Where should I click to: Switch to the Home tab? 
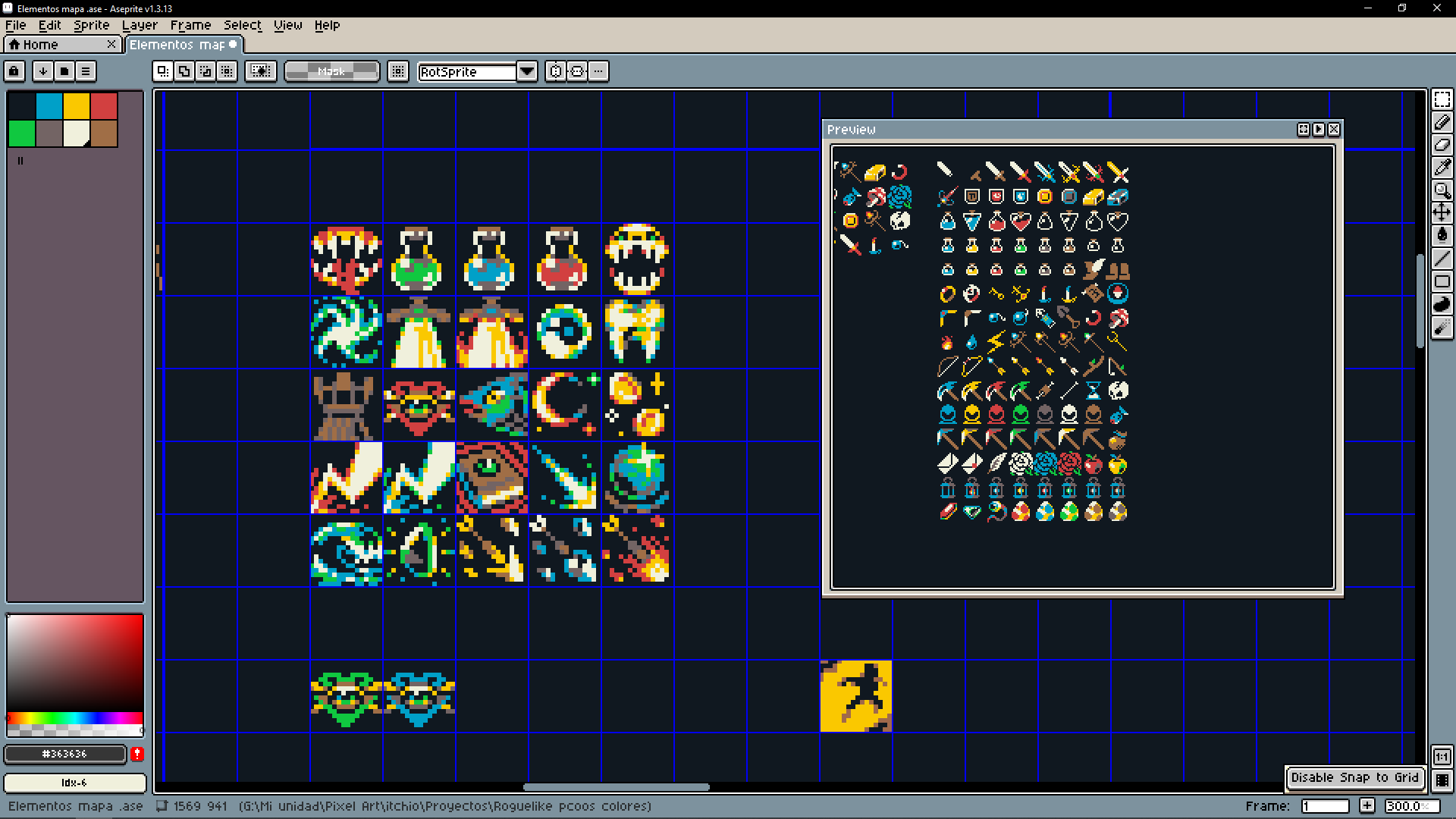click(x=40, y=45)
